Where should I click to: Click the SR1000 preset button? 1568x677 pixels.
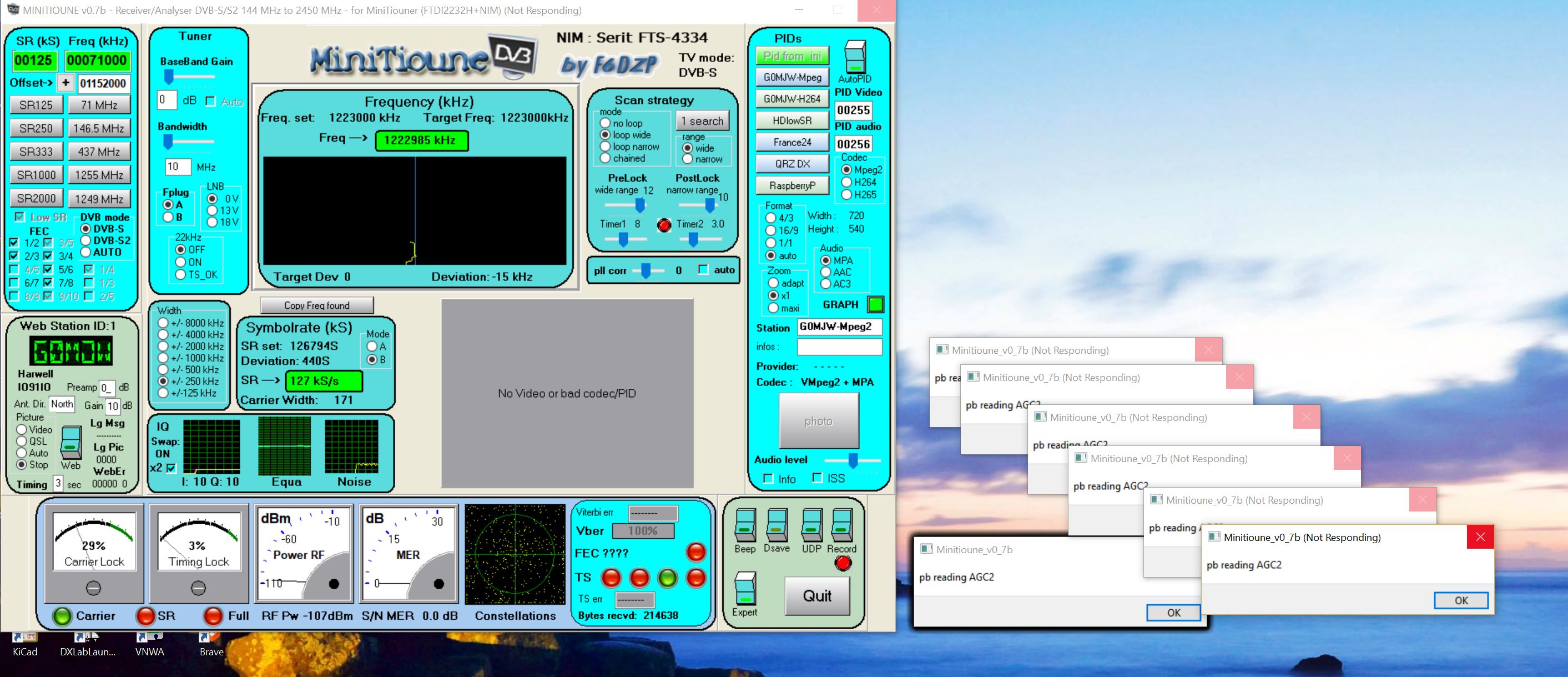(x=37, y=175)
